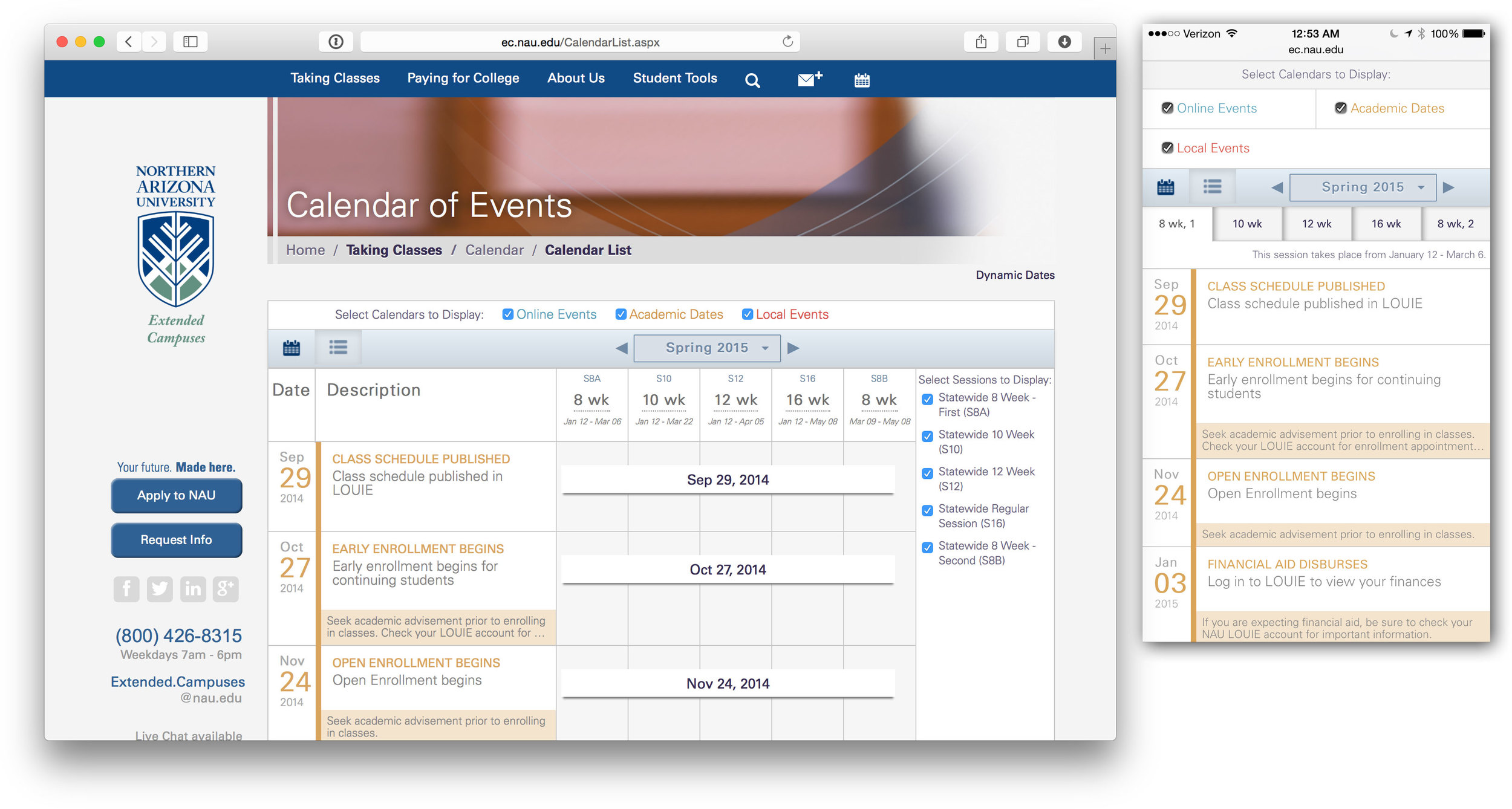1512x809 pixels.
Task: Open the Facebook icon in sidebar
Action: pos(126,589)
